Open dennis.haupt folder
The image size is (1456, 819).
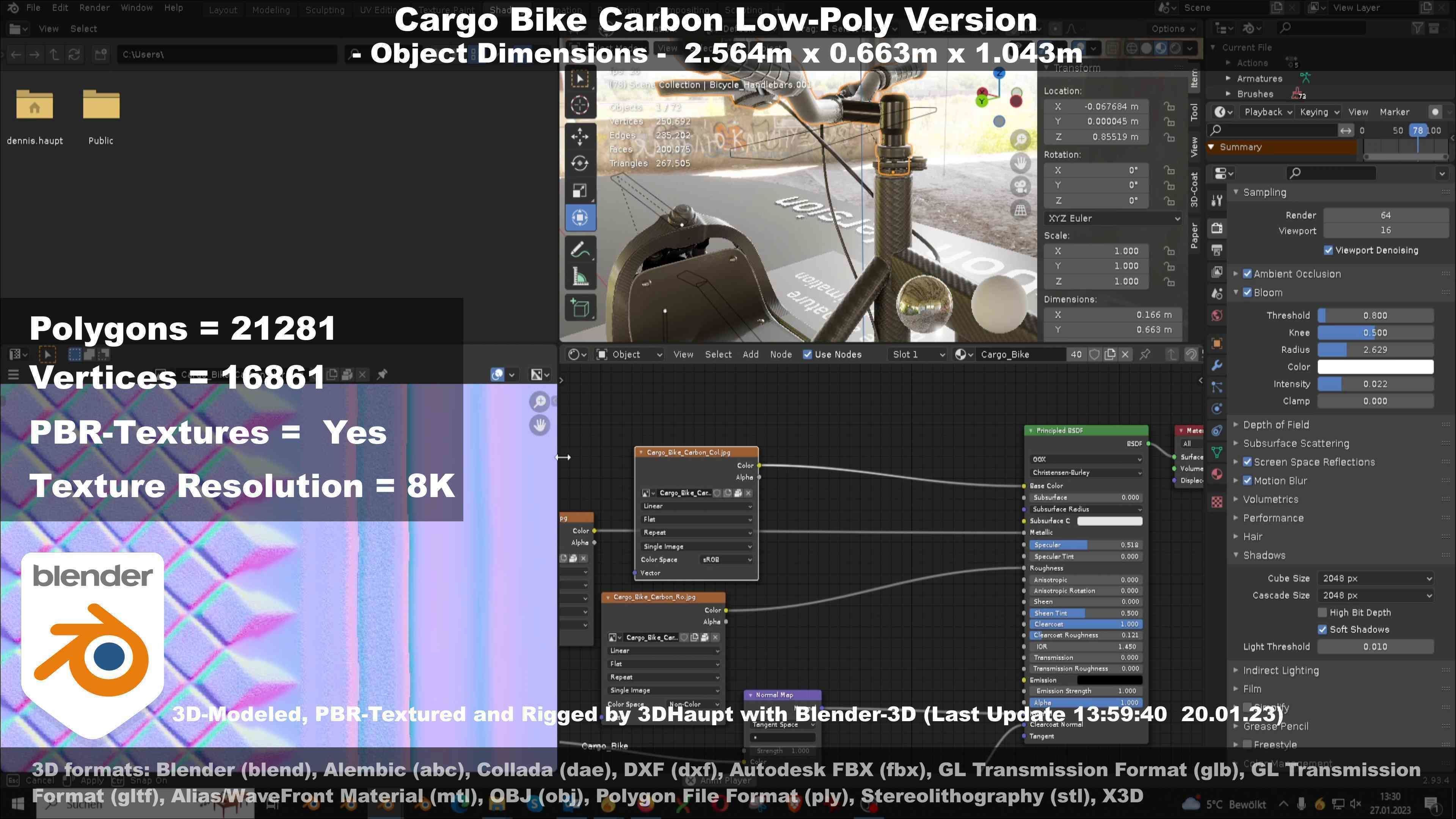coord(35,117)
